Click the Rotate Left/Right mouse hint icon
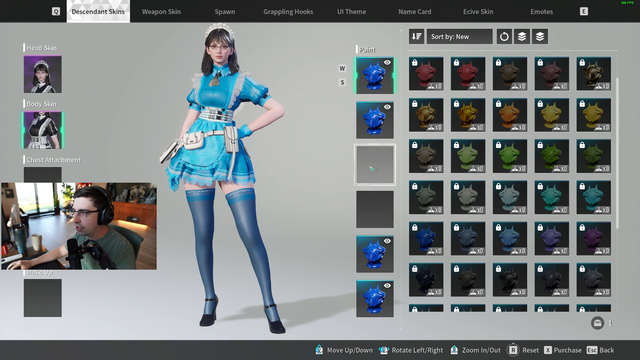The width and height of the screenshot is (640, 360). tap(384, 350)
